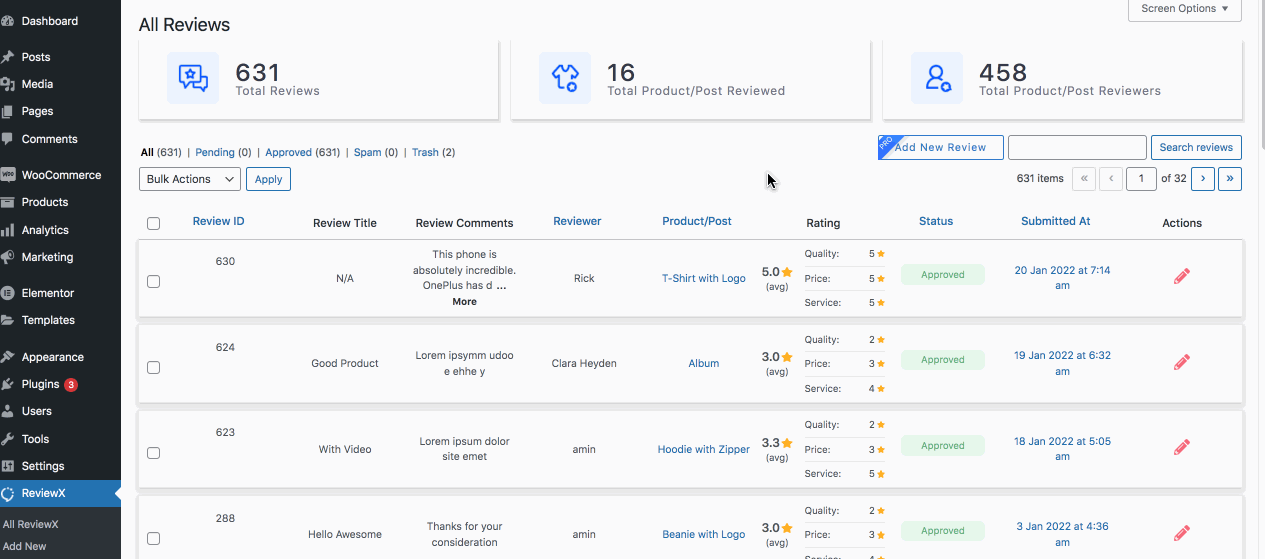Viewport: 1265px width, 559px height.
Task: Click the Total Reviewers person icon
Action: [x=937, y=78]
